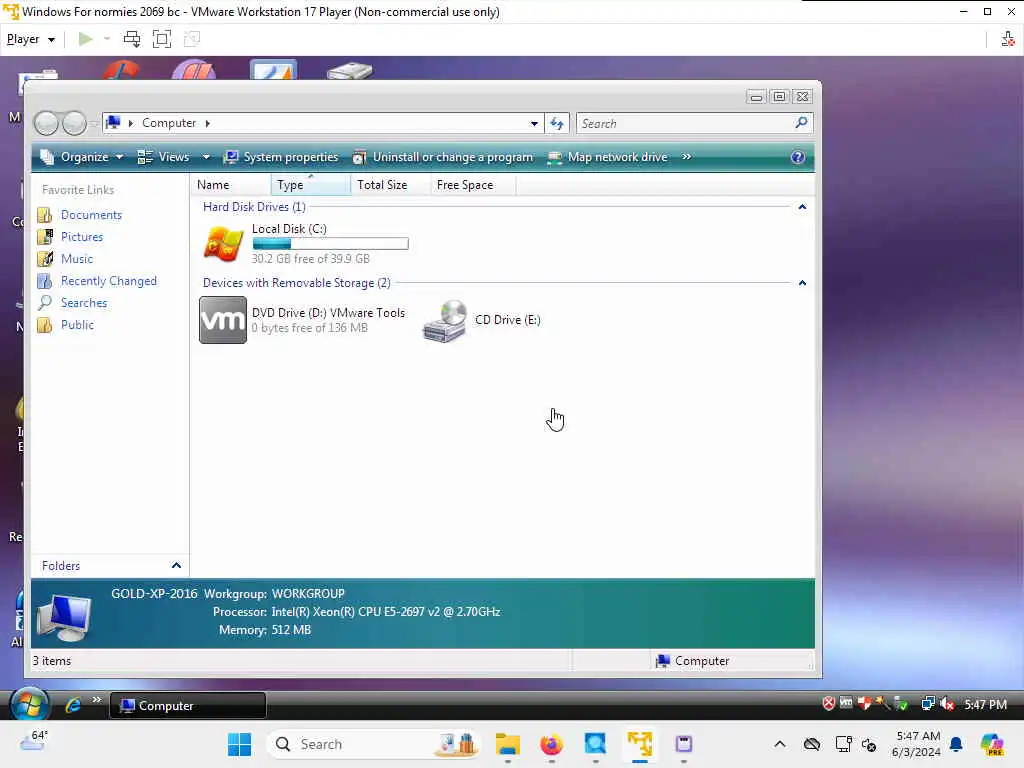Open the Views dropdown arrow

[206, 157]
